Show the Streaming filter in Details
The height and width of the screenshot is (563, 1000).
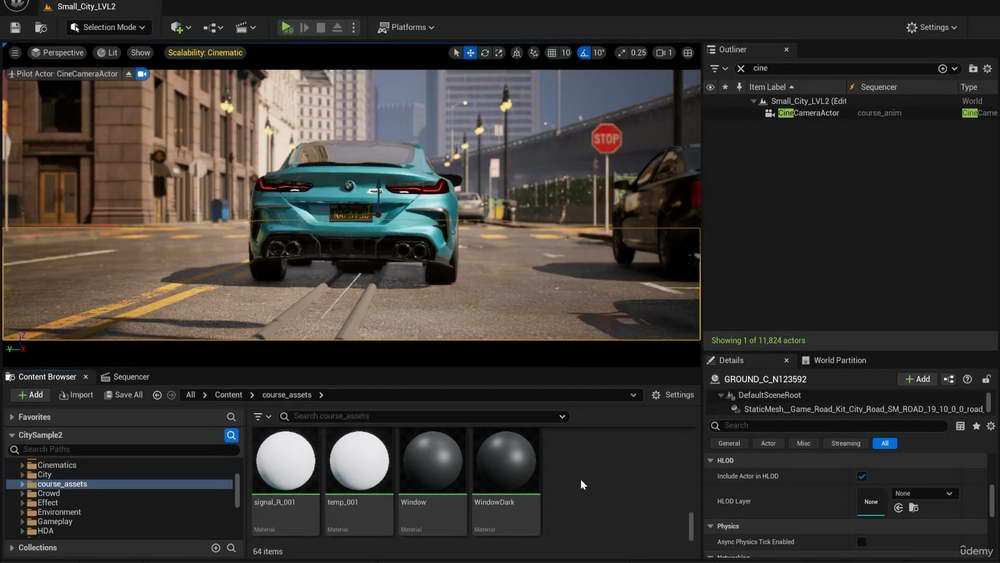tap(846, 444)
